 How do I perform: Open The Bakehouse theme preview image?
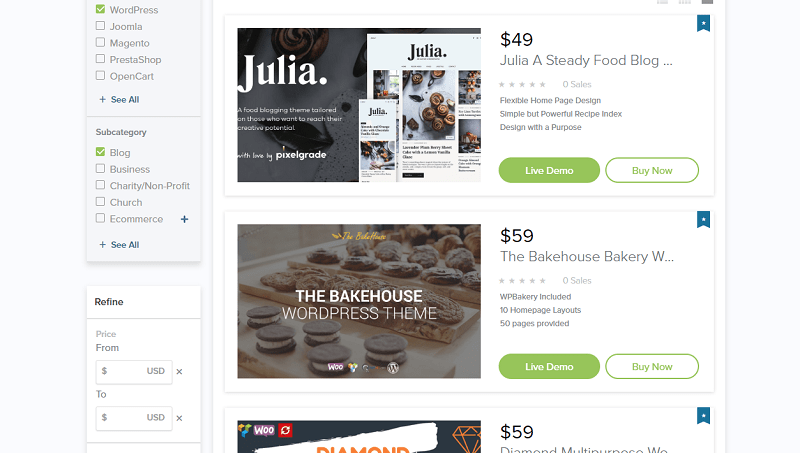(359, 301)
